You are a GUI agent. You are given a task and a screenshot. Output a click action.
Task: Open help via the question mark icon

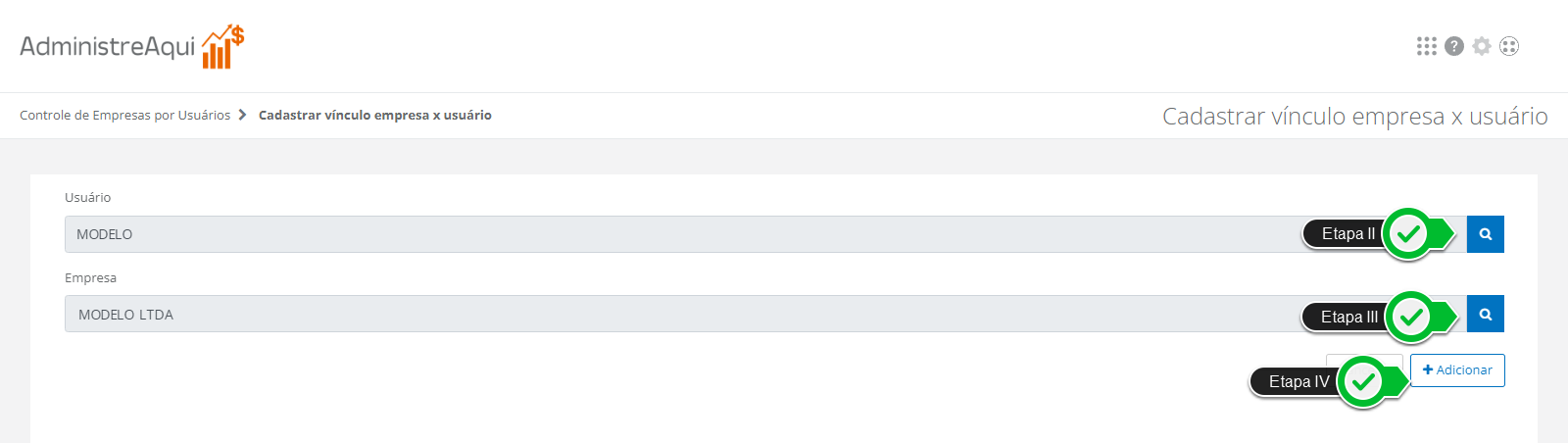pos(1454,46)
